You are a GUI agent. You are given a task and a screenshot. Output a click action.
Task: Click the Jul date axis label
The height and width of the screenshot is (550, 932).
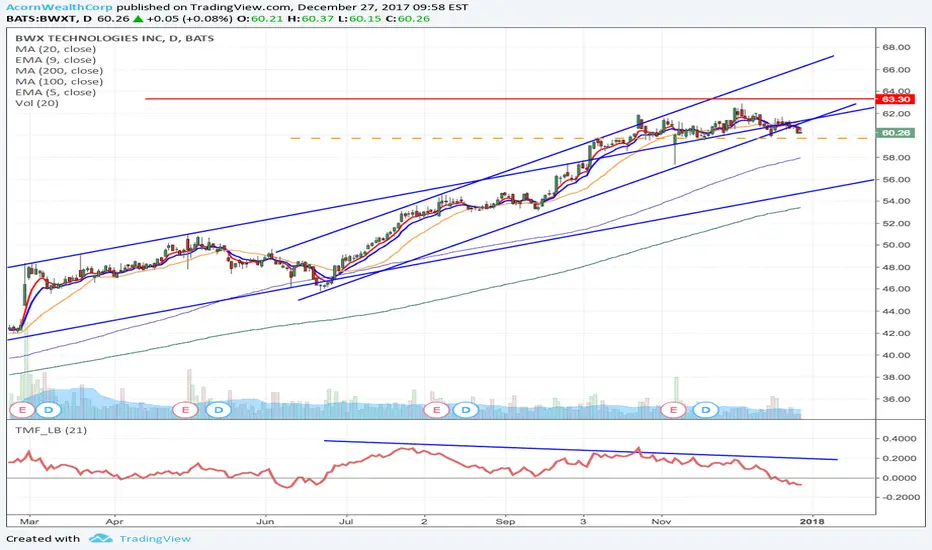click(346, 521)
